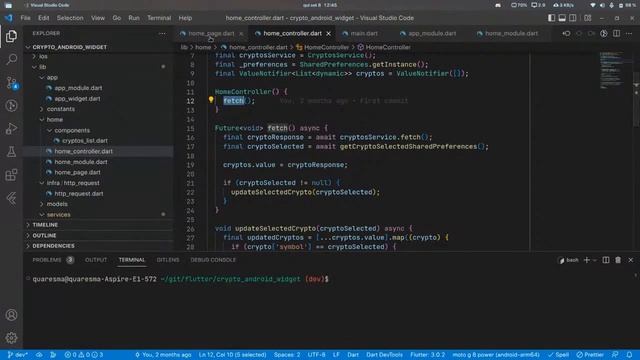Click the circular GitLens icon in editor toolbar

click(x=604, y=33)
